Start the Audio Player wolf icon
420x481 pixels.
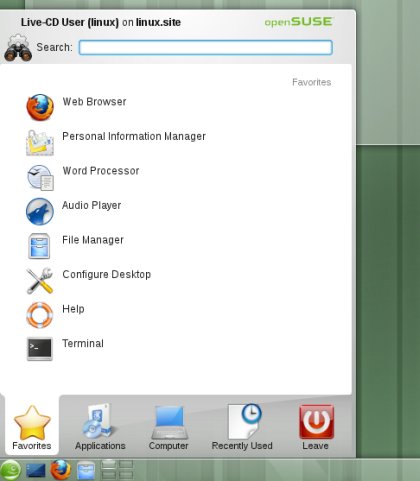coord(40,212)
